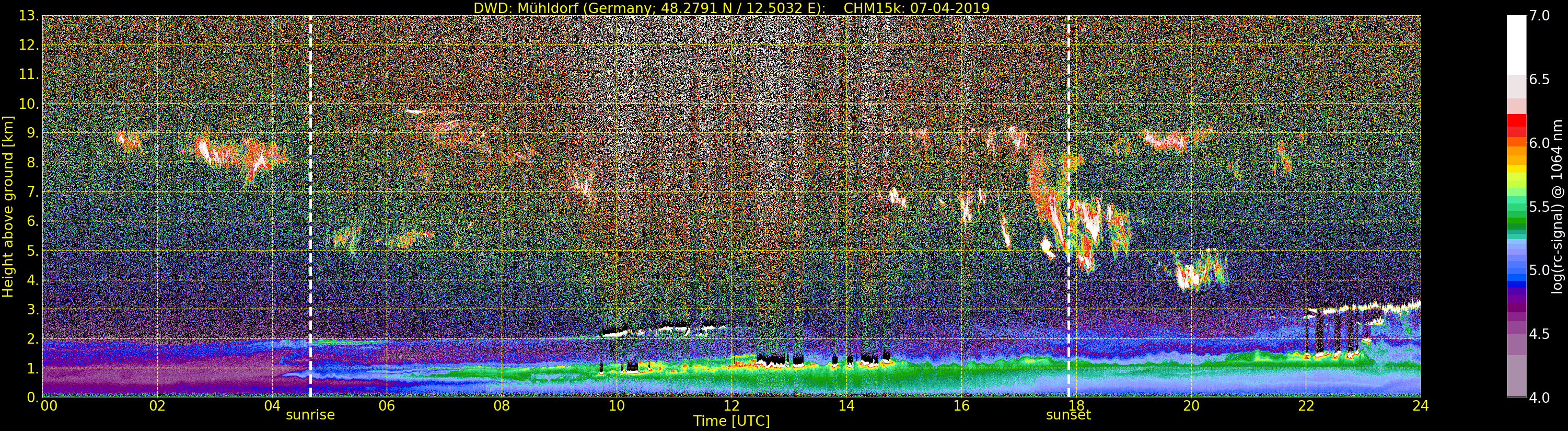Click colorbar value '5.0'
The width and height of the screenshot is (1568, 431).
pyautogui.click(x=1539, y=270)
